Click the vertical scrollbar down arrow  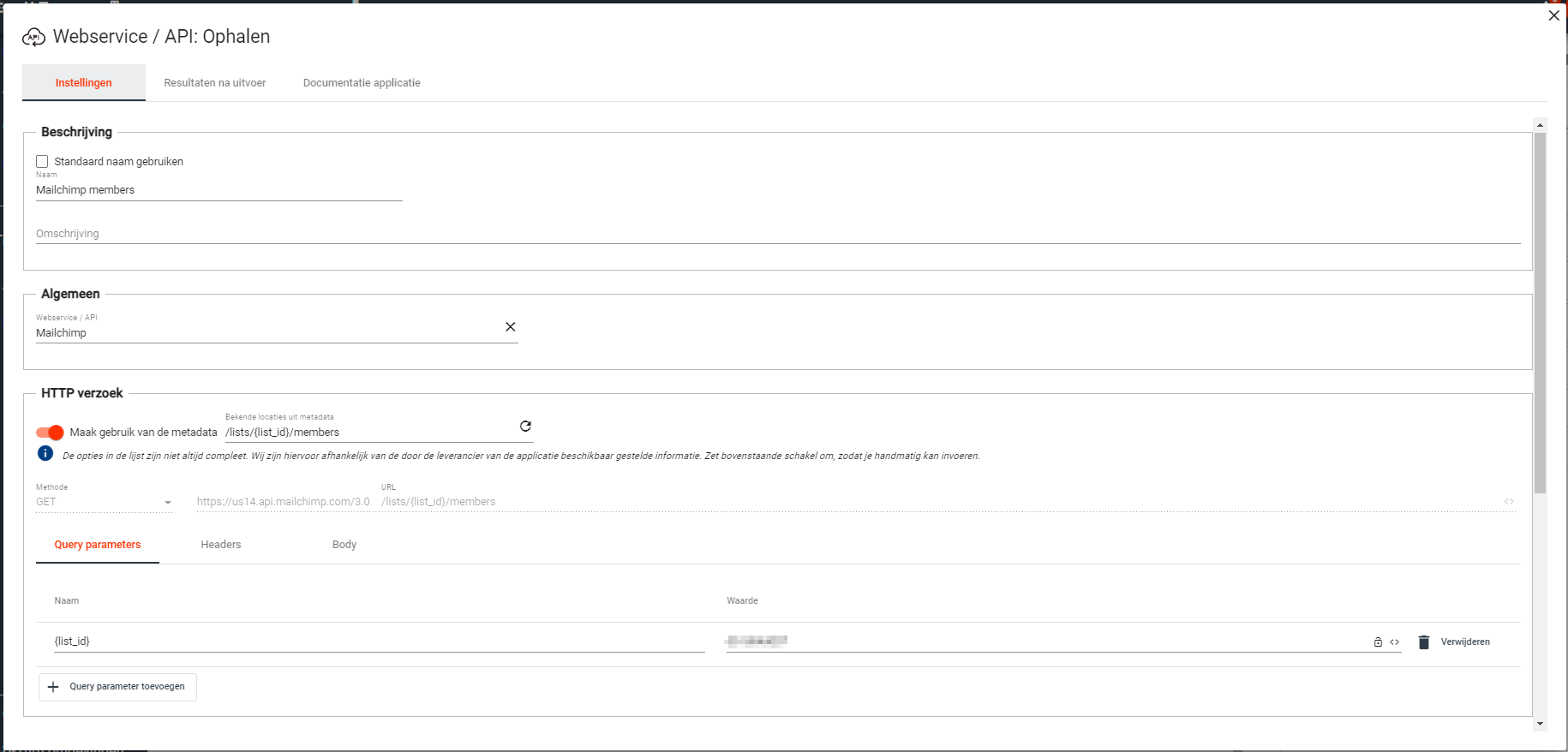coord(1540,724)
